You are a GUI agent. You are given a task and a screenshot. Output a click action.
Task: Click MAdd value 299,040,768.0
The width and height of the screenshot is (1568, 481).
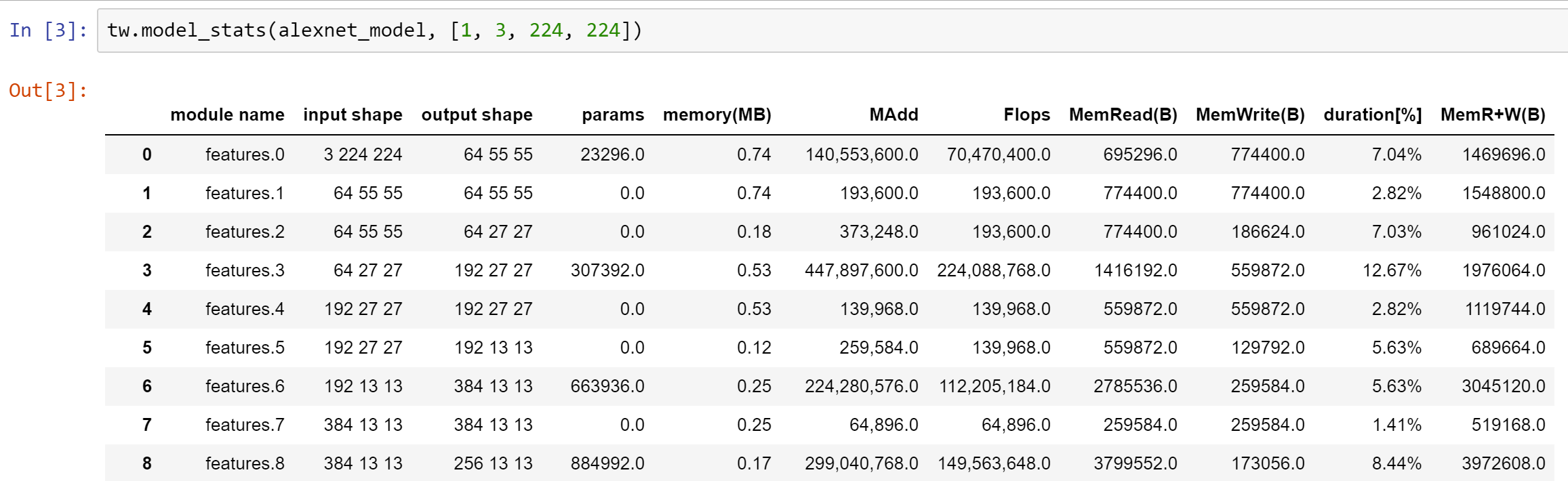[x=862, y=463]
